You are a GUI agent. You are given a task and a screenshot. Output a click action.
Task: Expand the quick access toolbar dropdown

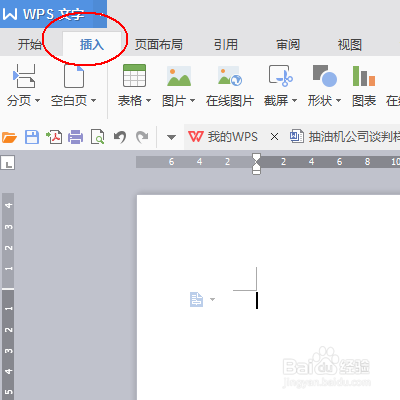pyautogui.click(x=171, y=137)
